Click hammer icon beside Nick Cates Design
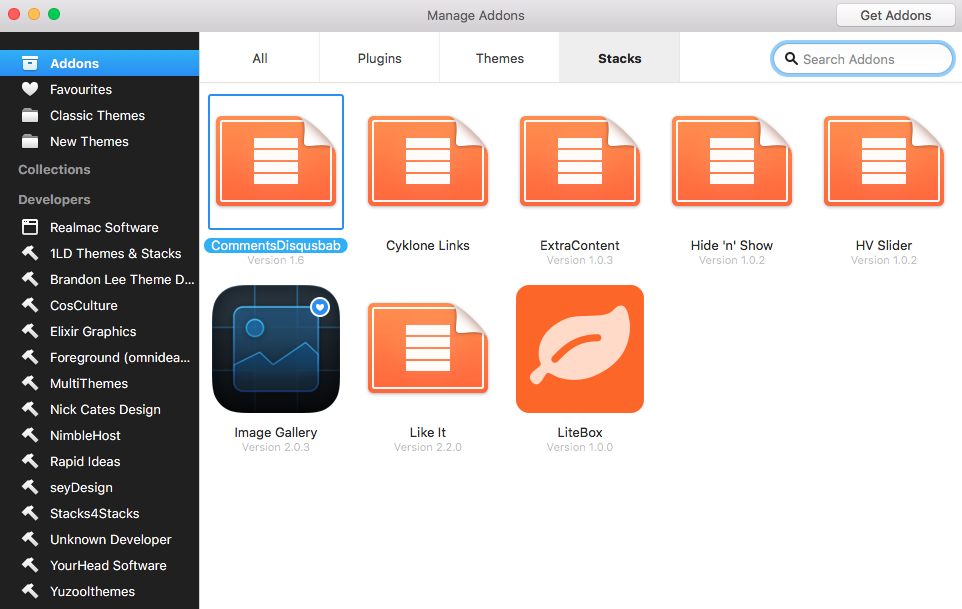Screen dimensions: 962x609 (29, 409)
